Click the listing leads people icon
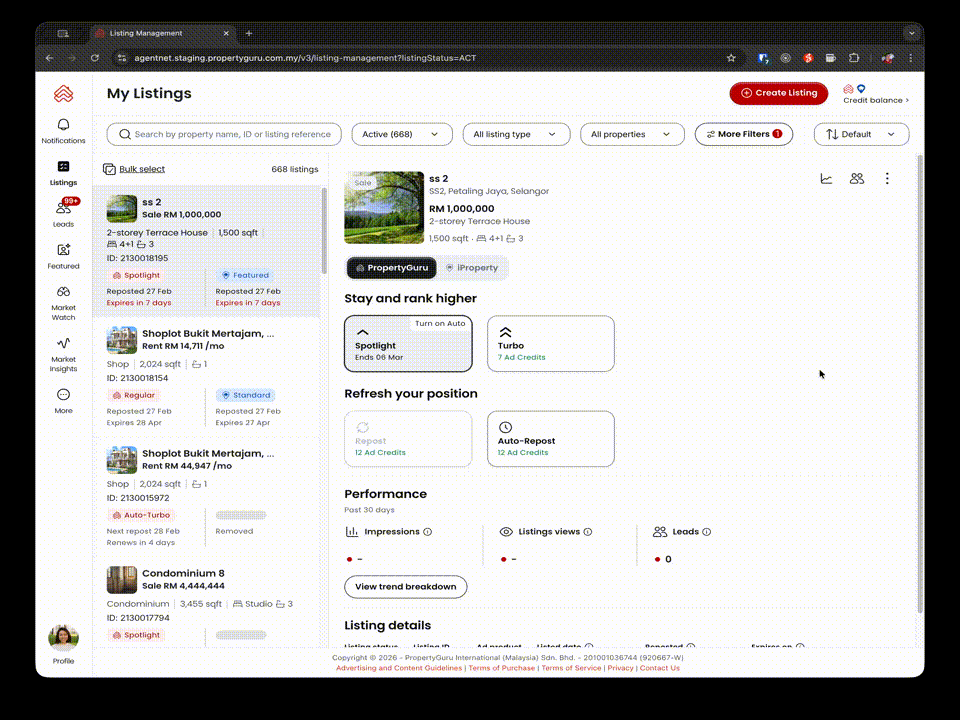 tap(856, 179)
